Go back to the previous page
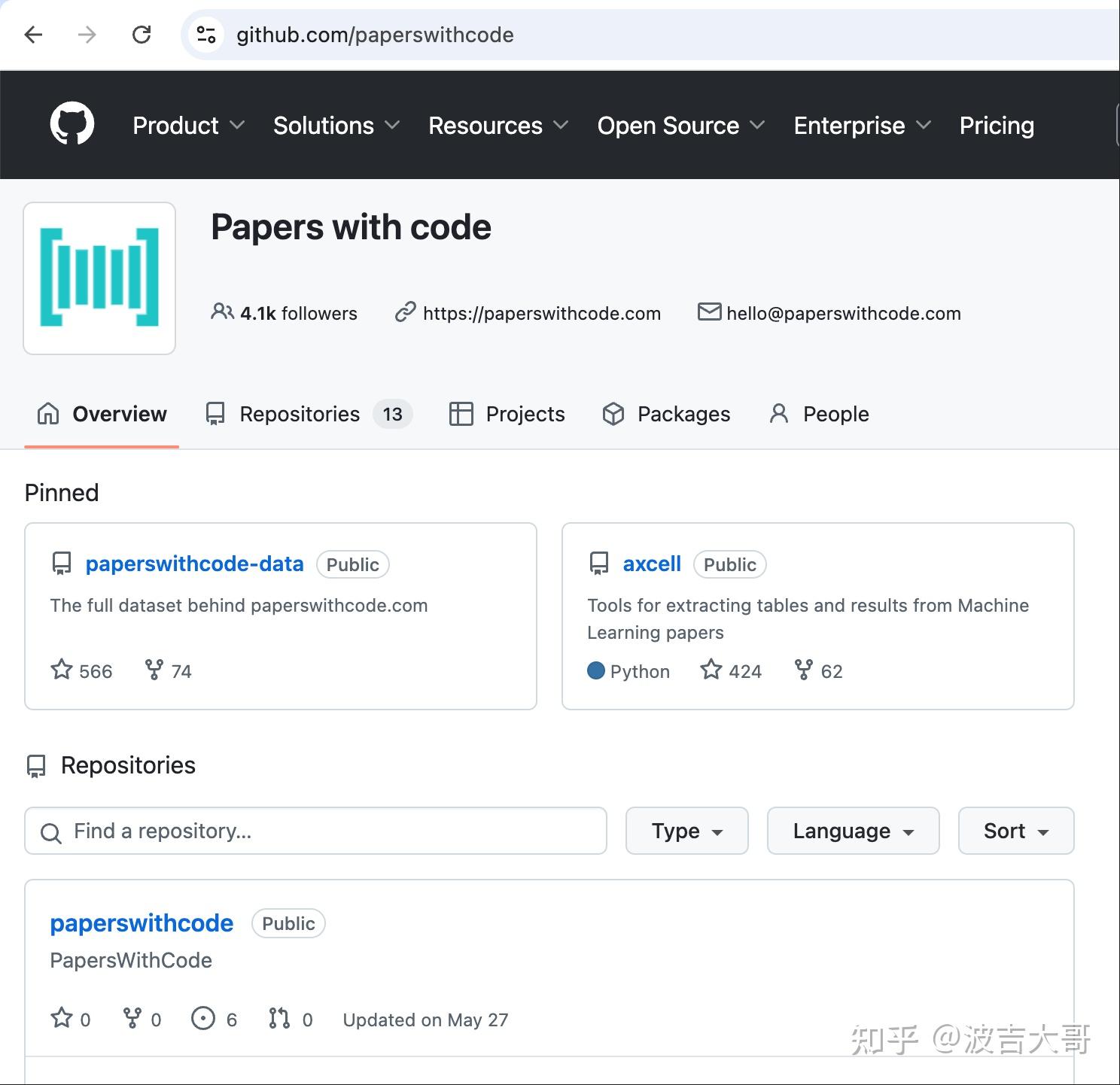1120x1085 pixels. (33, 35)
